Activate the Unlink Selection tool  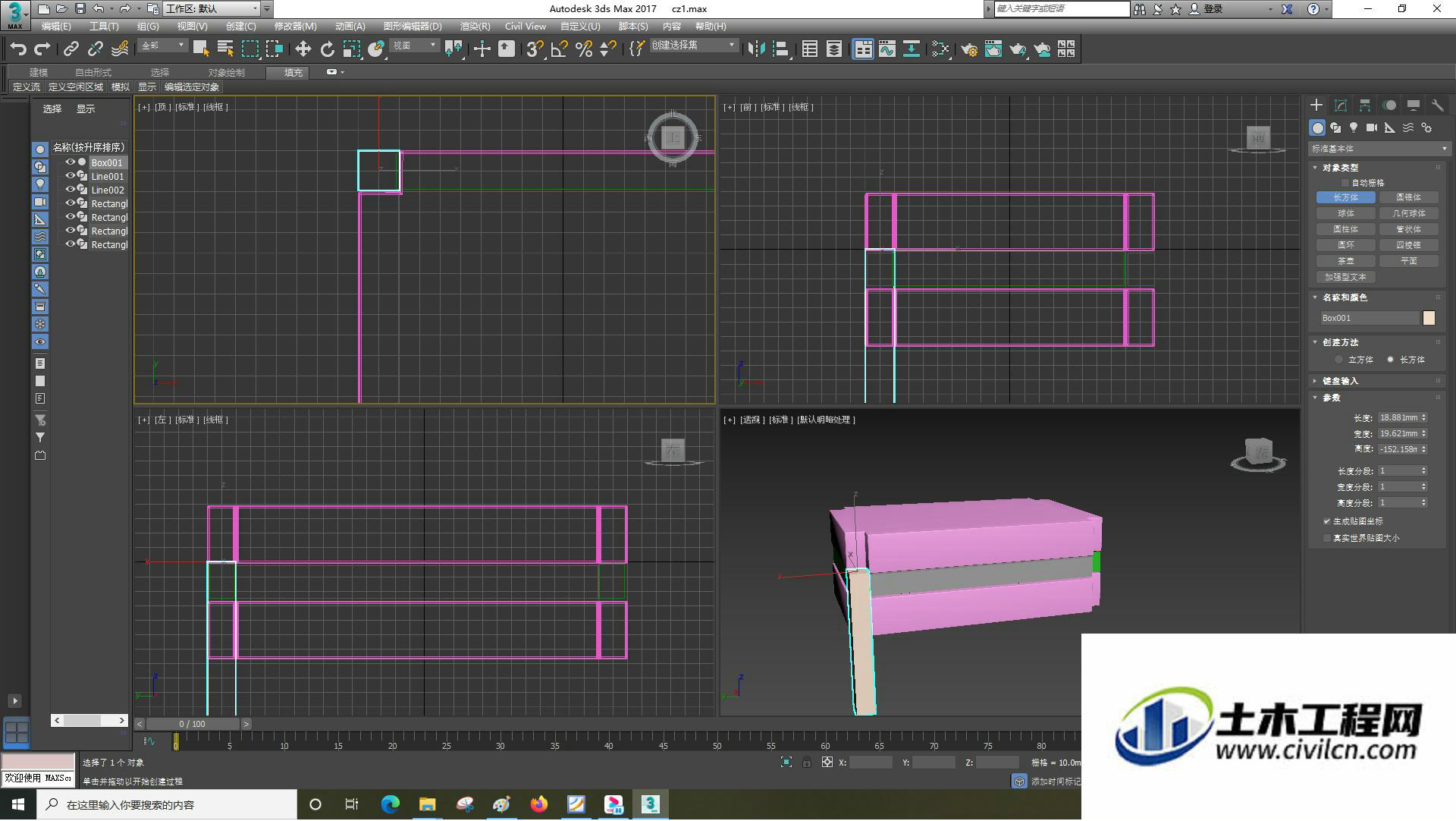[x=96, y=49]
